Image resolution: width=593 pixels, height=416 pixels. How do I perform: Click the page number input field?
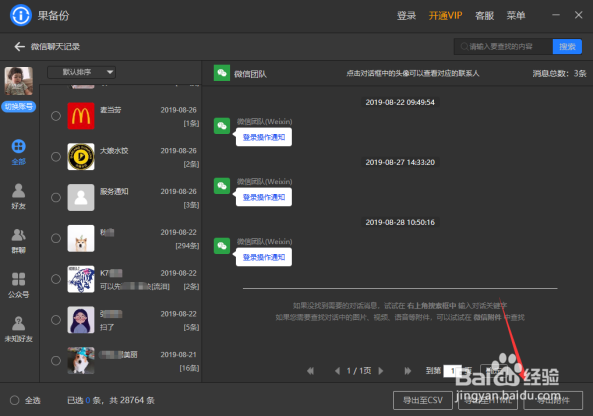(452, 371)
